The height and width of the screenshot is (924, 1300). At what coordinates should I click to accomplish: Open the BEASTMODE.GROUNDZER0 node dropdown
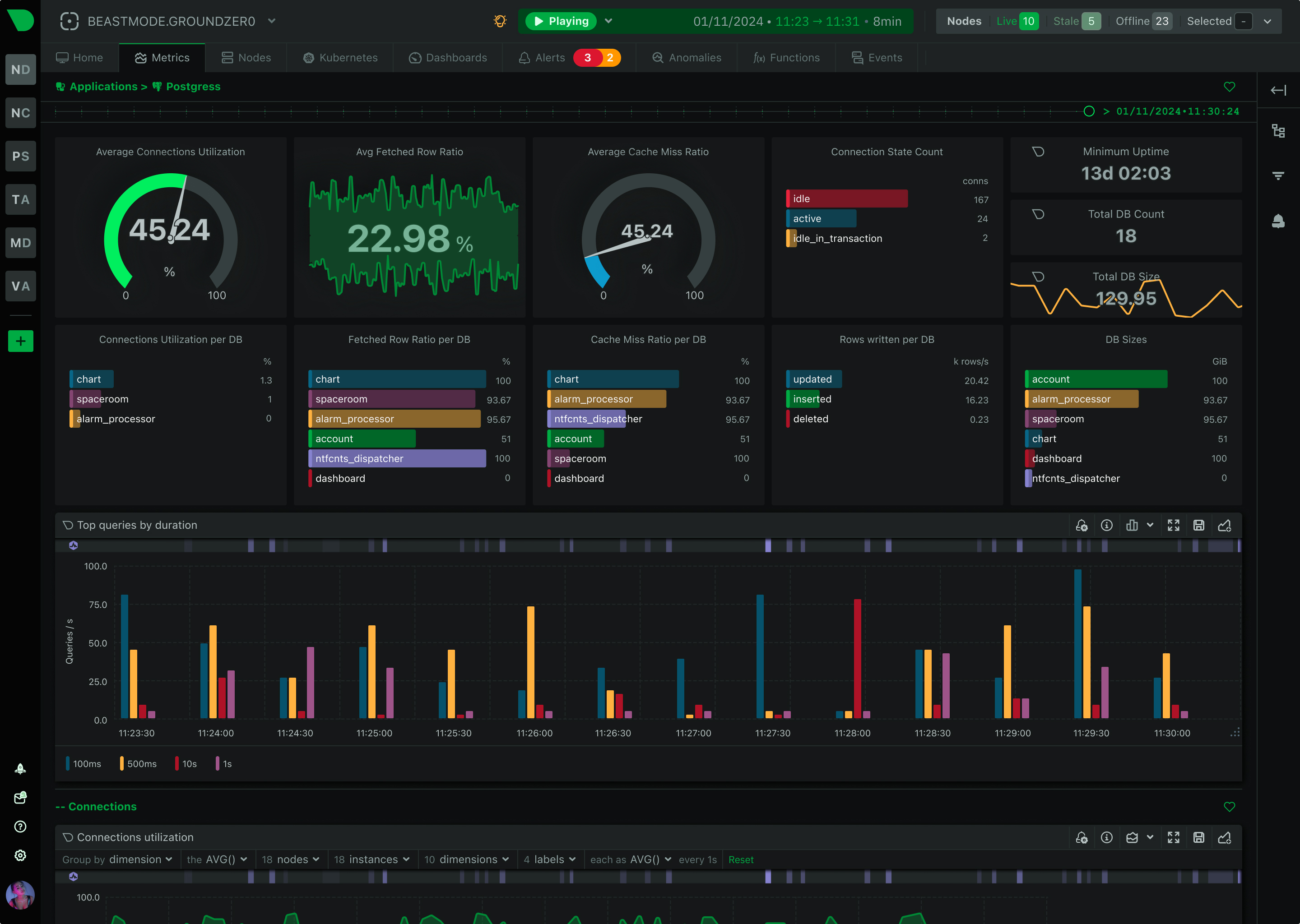(x=271, y=21)
